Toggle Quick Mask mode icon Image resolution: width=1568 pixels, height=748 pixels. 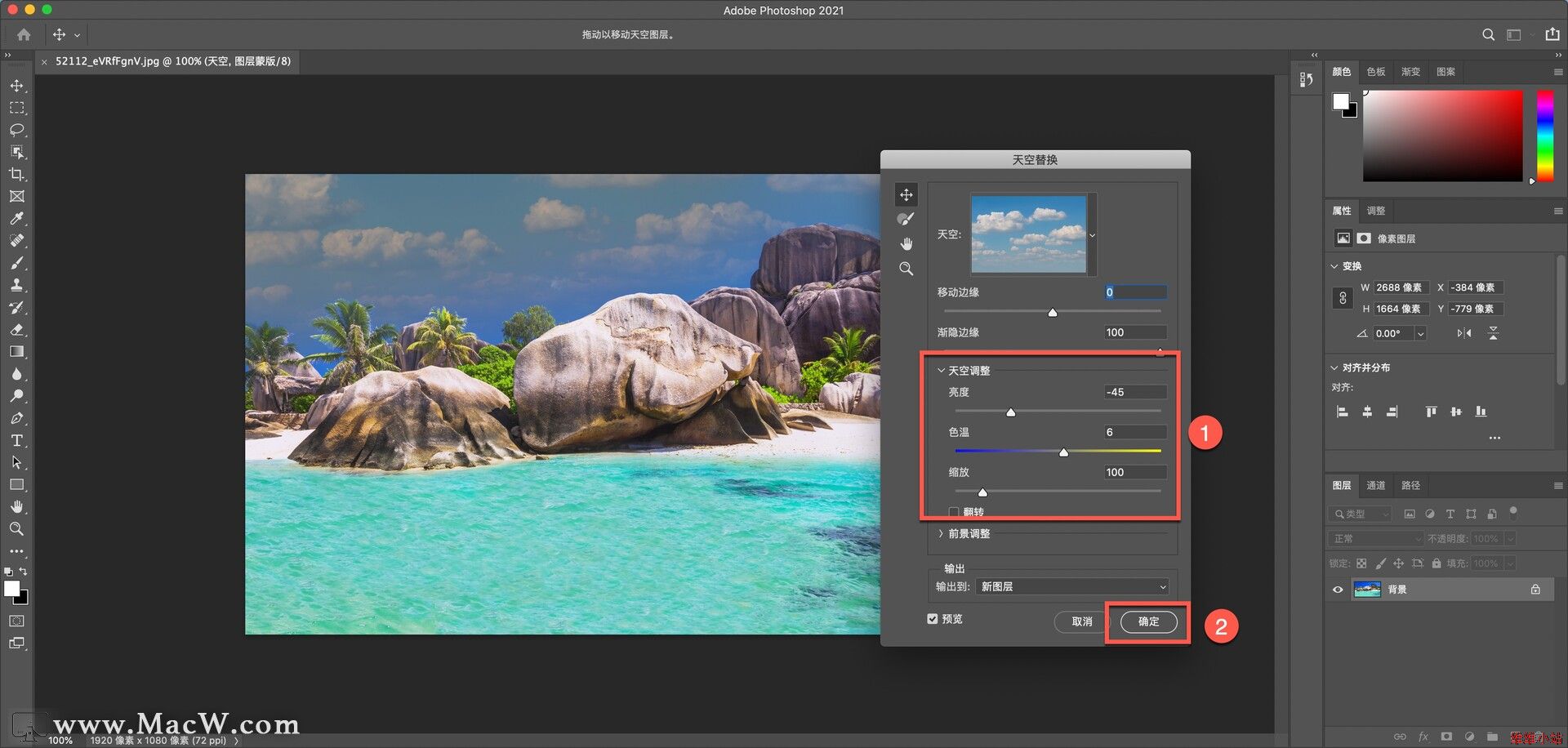pyautogui.click(x=16, y=621)
